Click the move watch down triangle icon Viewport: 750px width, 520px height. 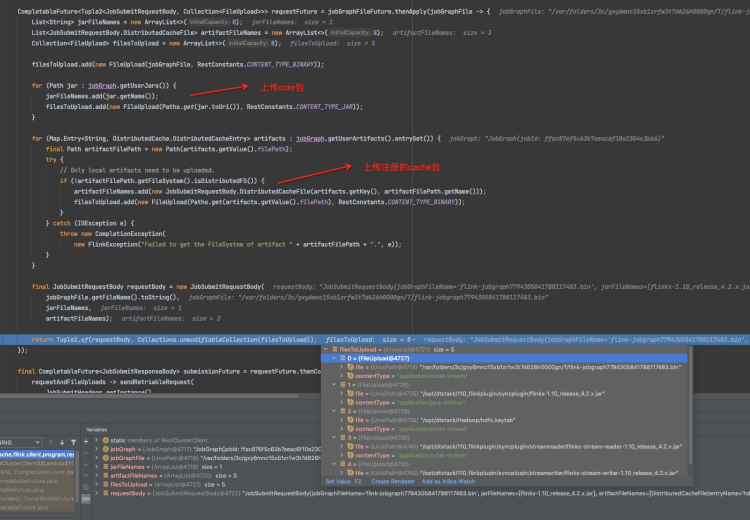pyautogui.click(x=86, y=476)
